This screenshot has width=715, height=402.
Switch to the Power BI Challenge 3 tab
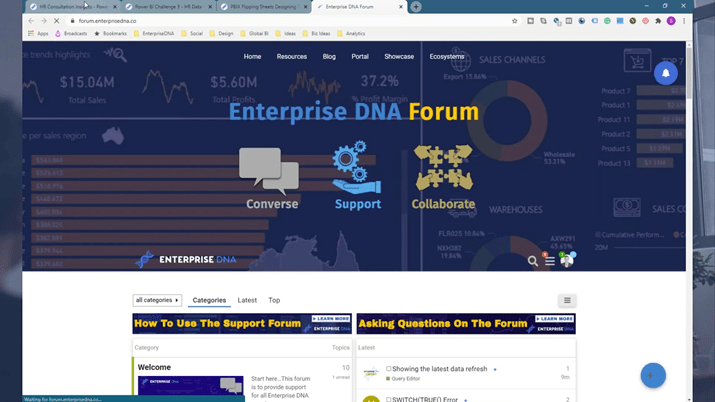click(168, 7)
